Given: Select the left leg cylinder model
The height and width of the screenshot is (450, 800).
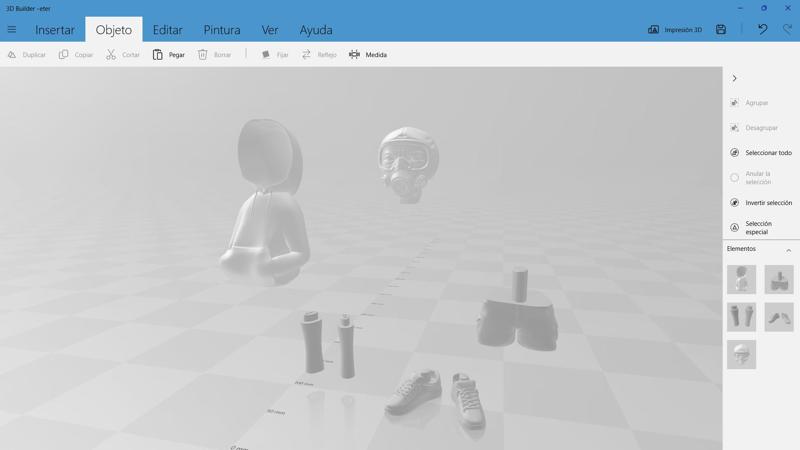Looking at the screenshot, I should pyautogui.click(x=312, y=342).
